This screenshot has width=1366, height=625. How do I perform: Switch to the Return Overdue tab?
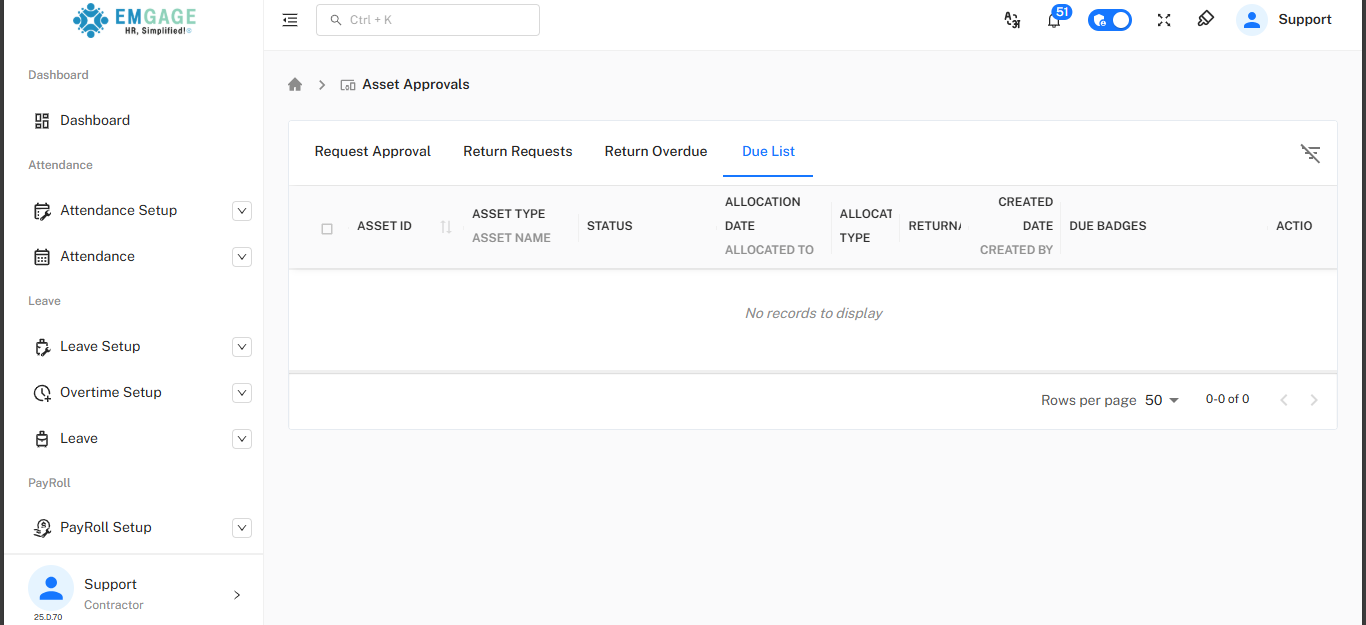655,152
